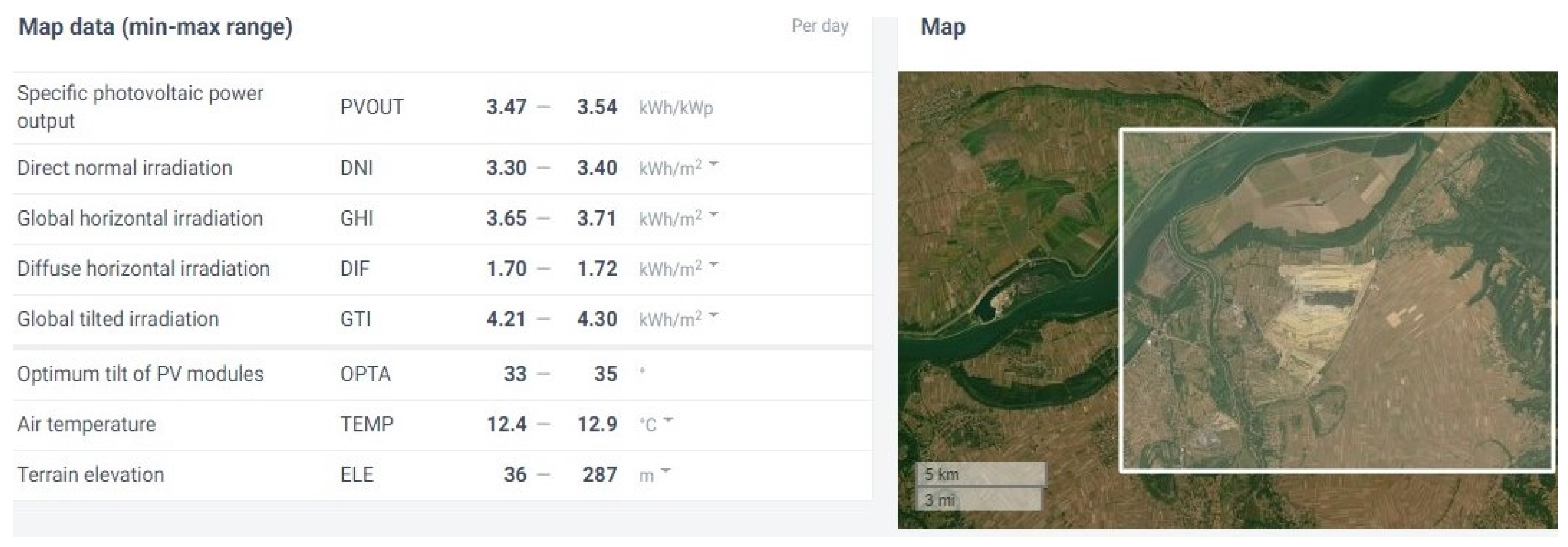Open DIF unit dropdown arrow
Image resolution: width=1568 pixels, height=547 pixels.
coord(713,265)
